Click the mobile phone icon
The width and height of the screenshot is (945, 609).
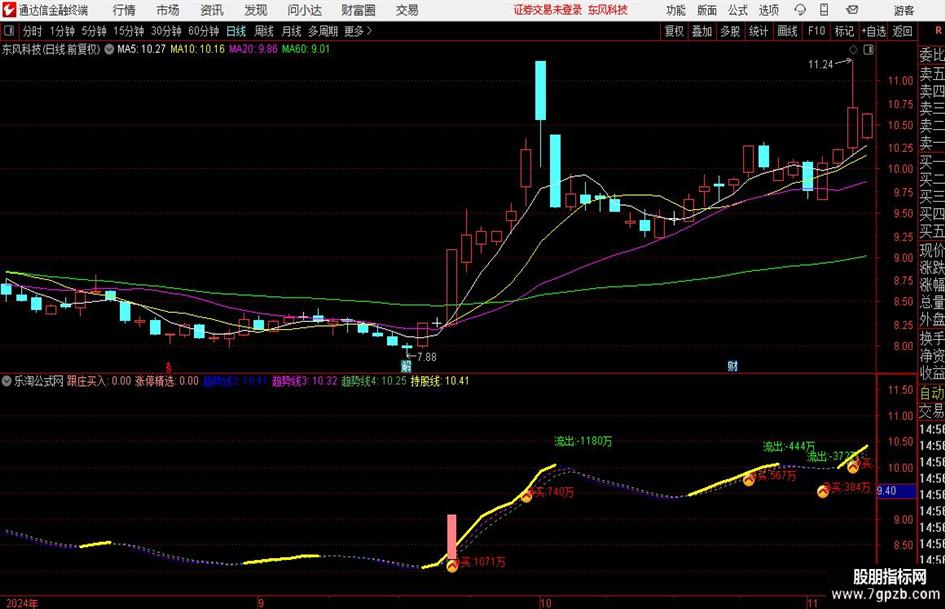point(824,10)
